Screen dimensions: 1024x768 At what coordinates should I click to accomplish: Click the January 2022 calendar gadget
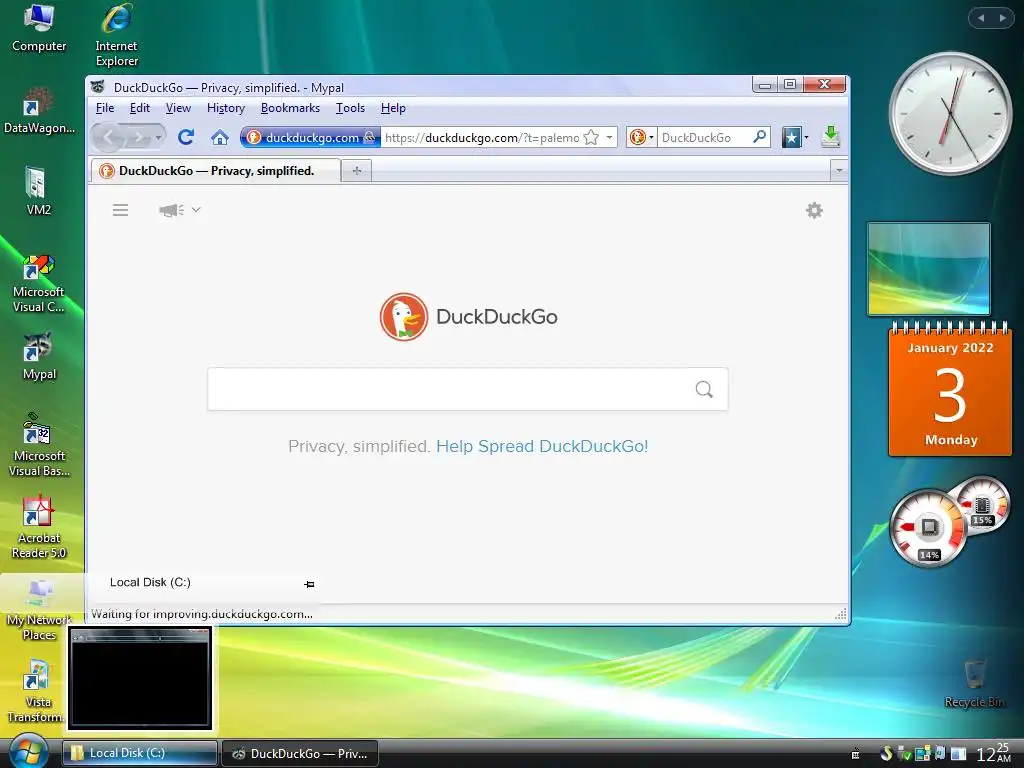950,389
